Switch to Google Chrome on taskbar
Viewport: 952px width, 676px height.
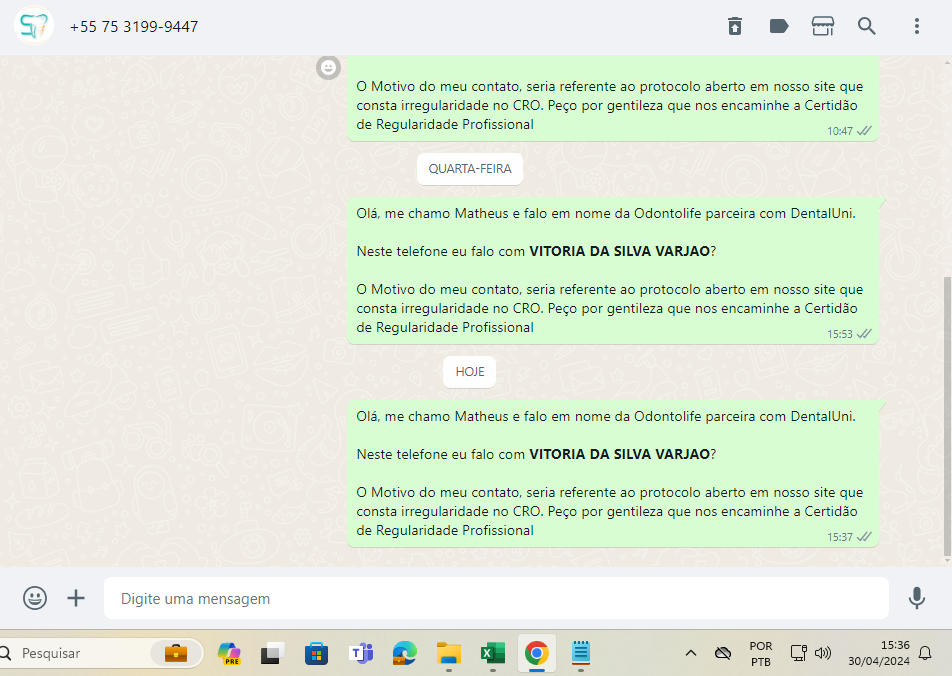tap(537, 654)
